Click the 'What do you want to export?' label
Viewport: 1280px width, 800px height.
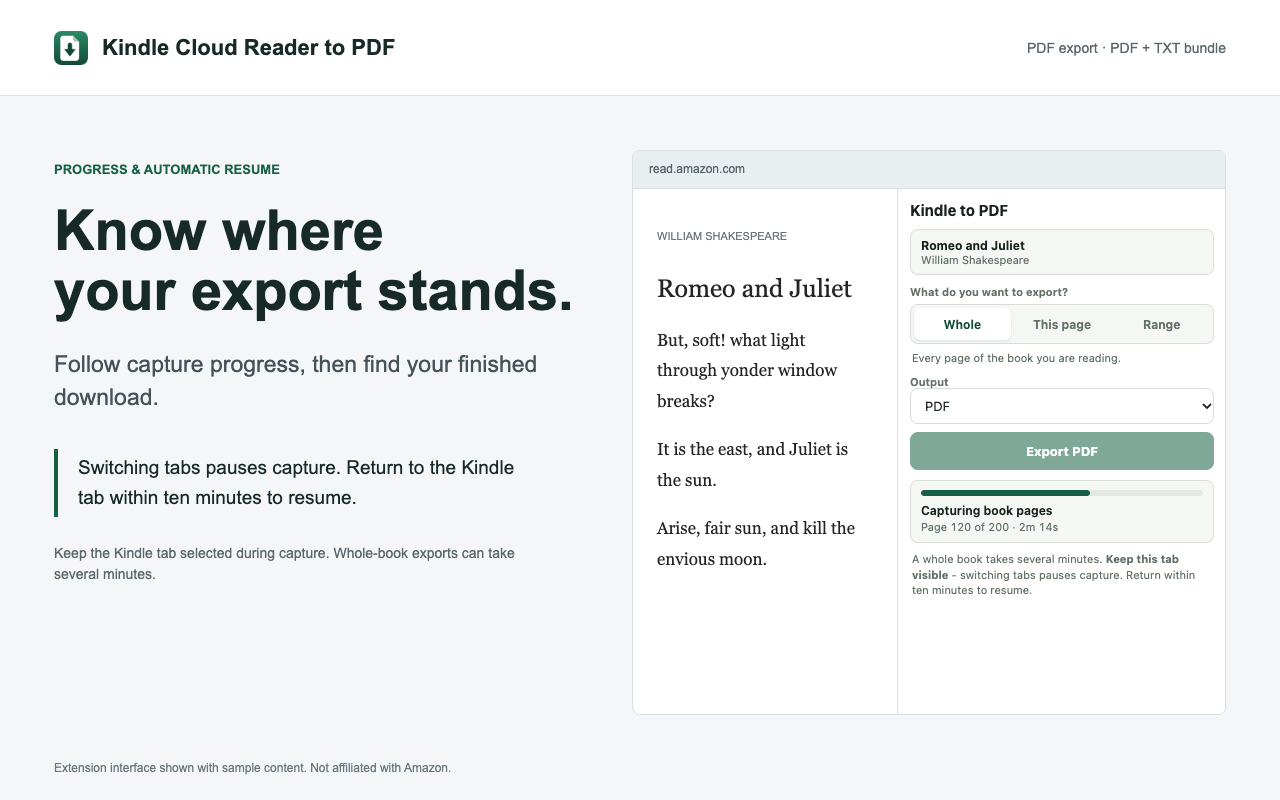[x=989, y=293]
